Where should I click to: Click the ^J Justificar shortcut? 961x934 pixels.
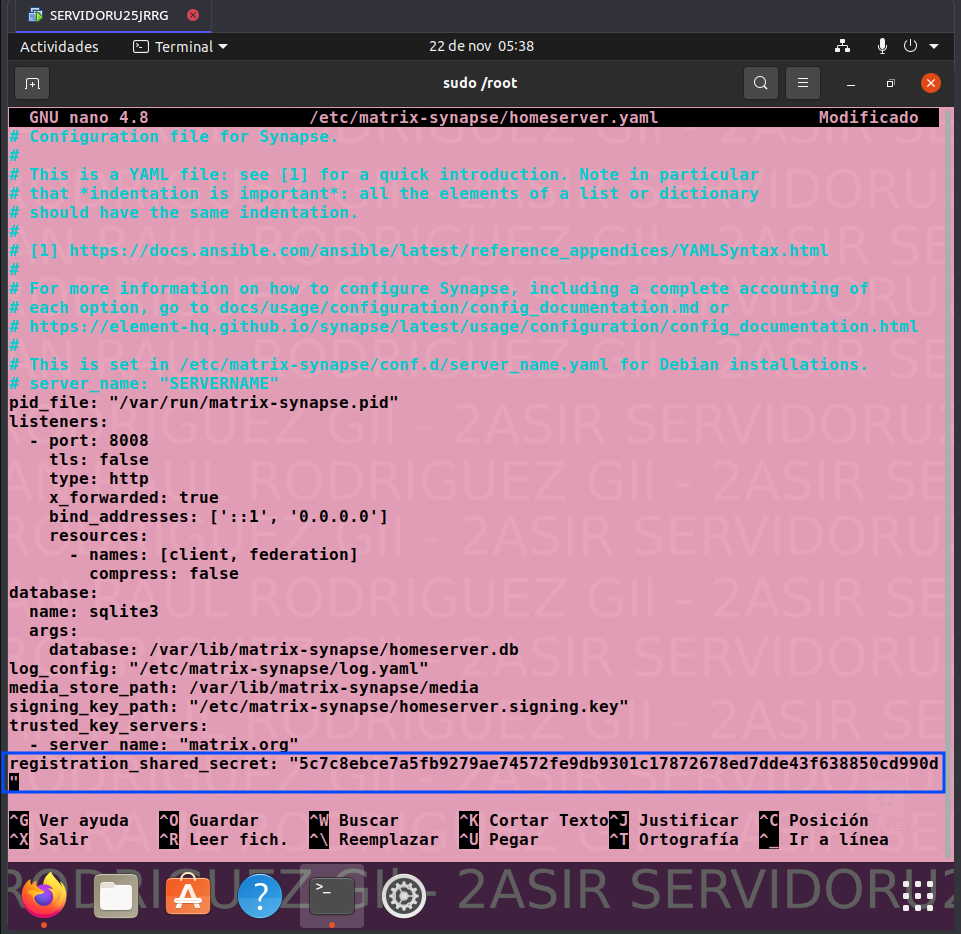(674, 821)
